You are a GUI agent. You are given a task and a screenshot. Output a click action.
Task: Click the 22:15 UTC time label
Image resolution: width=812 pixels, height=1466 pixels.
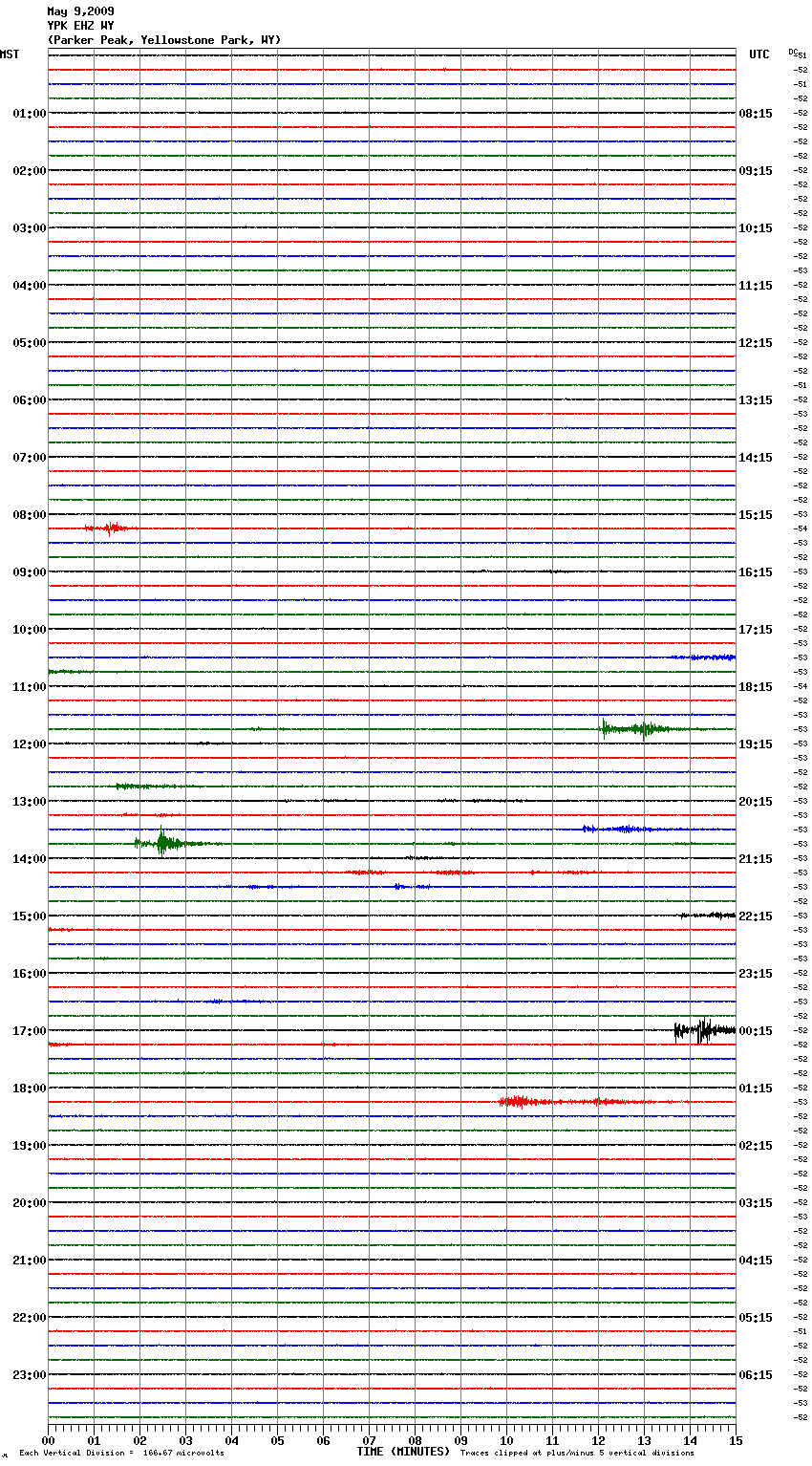756,916
